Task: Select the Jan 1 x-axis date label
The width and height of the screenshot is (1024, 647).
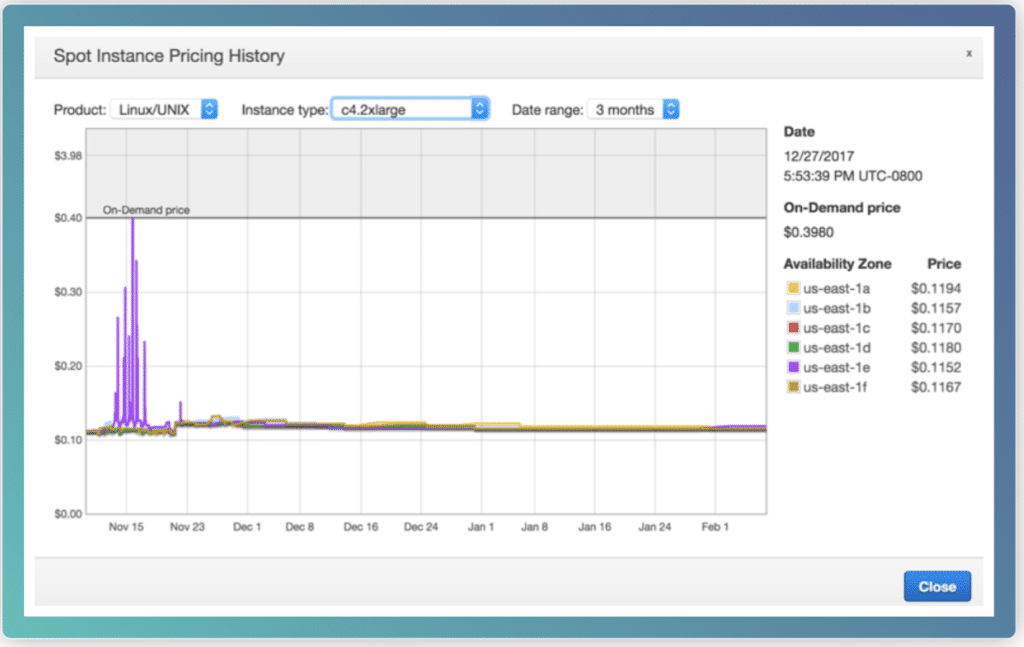Action: tap(481, 526)
